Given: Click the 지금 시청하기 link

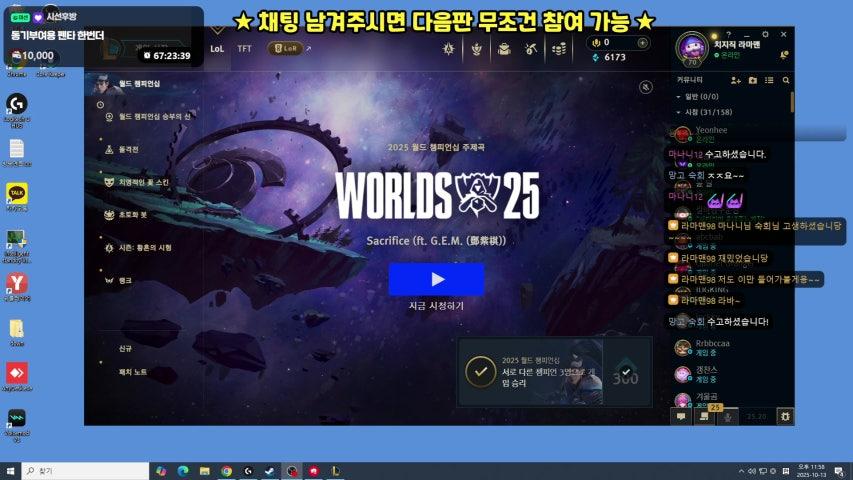Looking at the screenshot, I should click(x=436, y=306).
